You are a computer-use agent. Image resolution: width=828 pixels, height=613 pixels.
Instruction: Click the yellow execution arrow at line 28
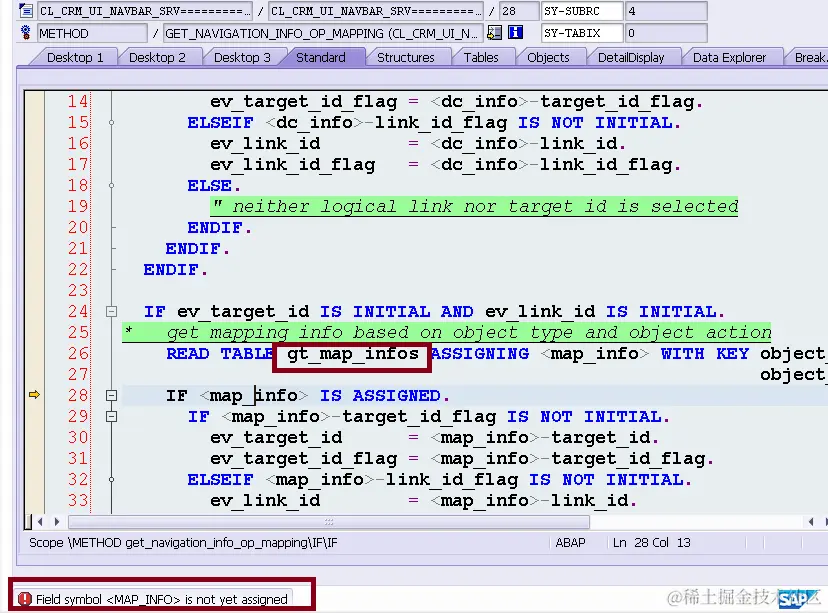34,394
